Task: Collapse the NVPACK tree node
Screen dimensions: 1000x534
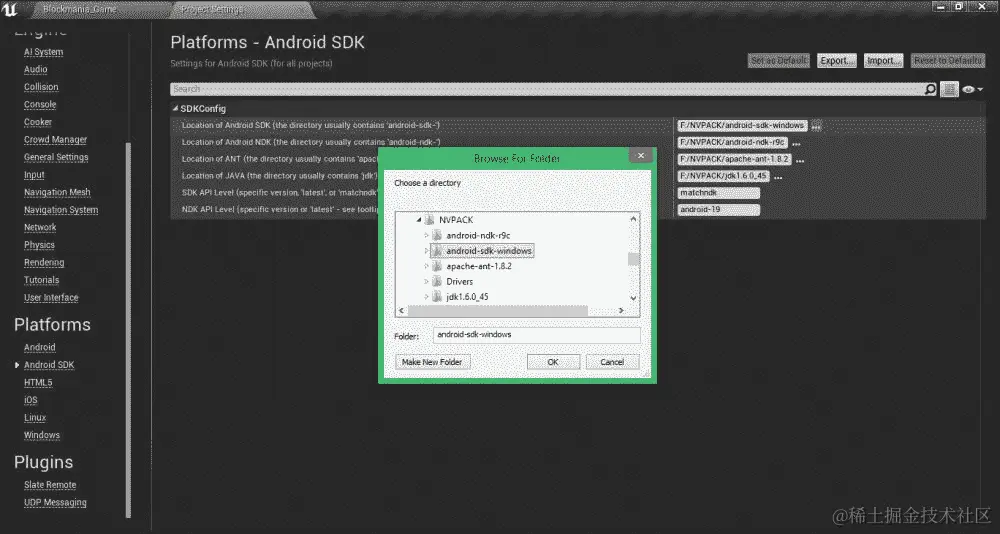Action: tap(419, 219)
